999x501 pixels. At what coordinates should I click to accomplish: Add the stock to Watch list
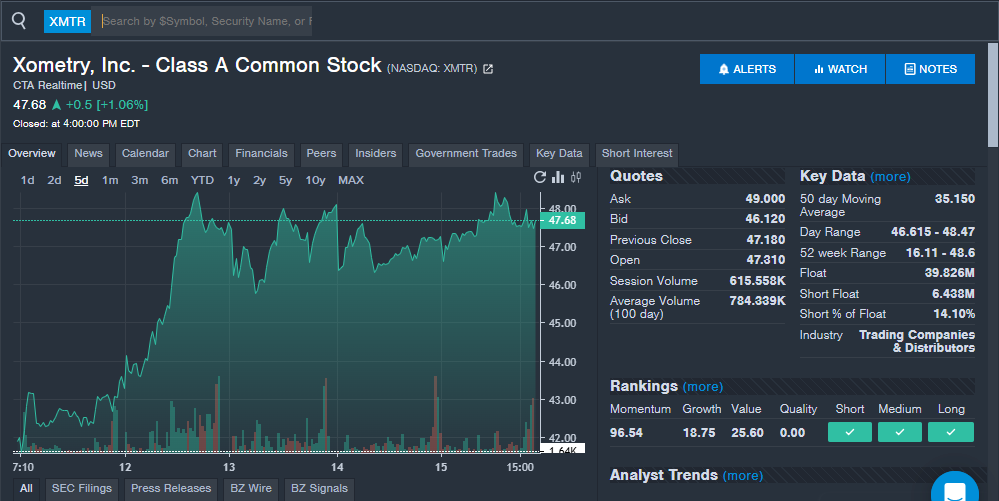(x=840, y=69)
